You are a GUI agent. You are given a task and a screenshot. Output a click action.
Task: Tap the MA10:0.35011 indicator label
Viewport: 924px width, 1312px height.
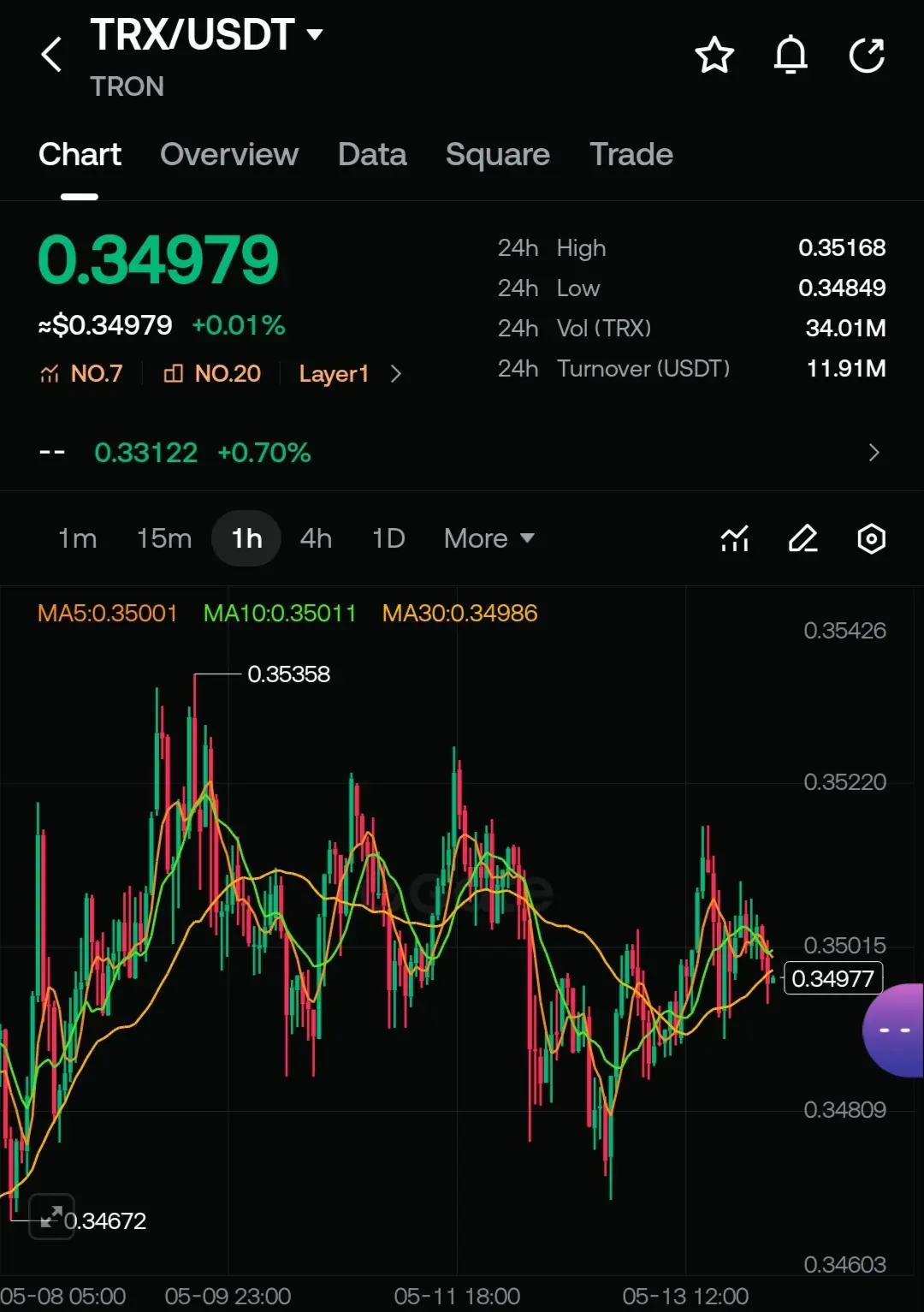point(280,613)
